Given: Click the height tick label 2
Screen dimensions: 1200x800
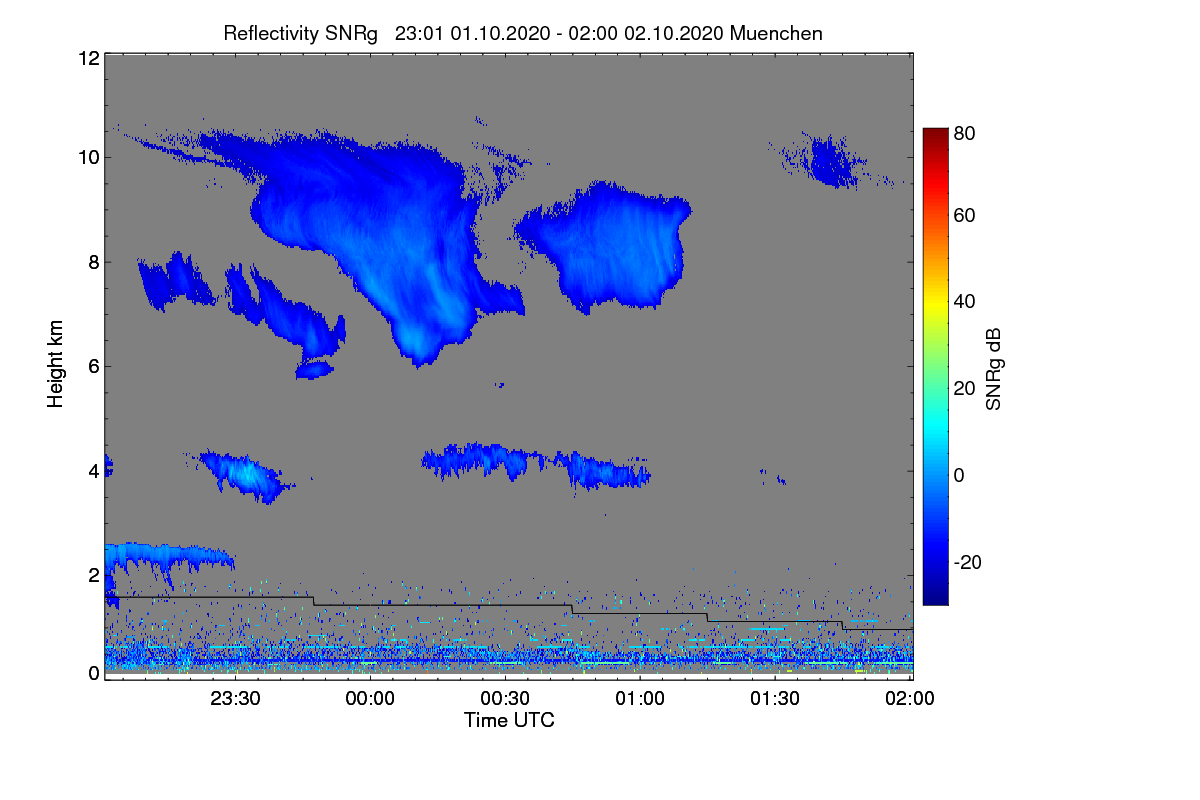Looking at the screenshot, I should (x=93, y=575).
